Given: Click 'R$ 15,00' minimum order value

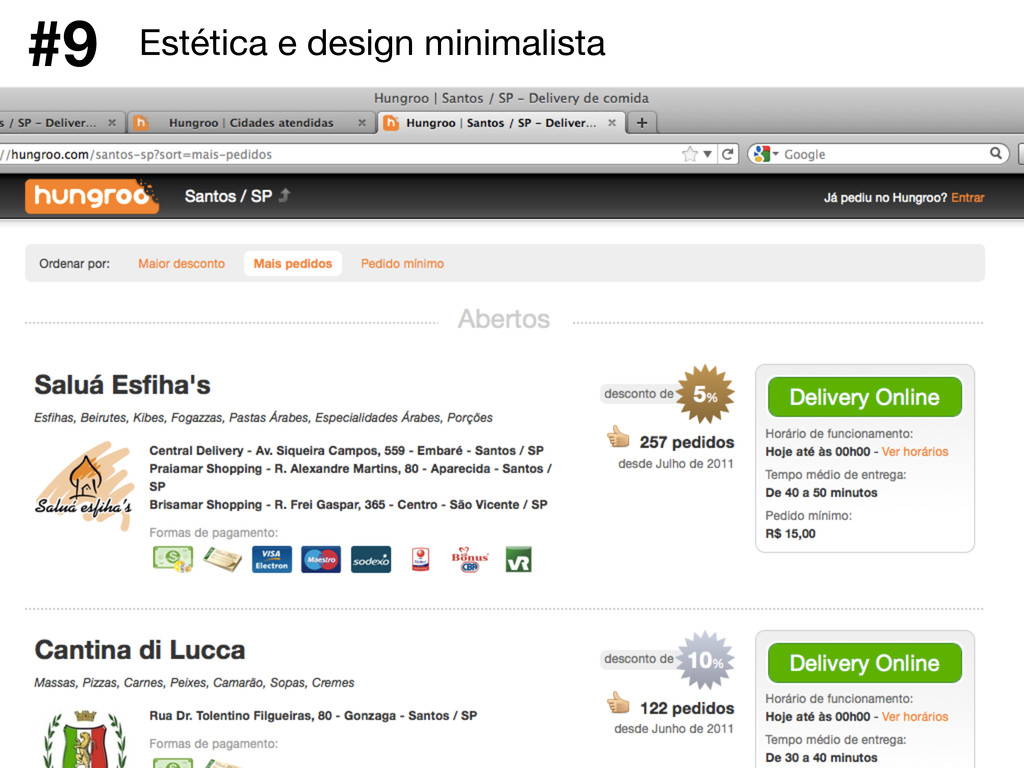Looking at the screenshot, I should 790,534.
